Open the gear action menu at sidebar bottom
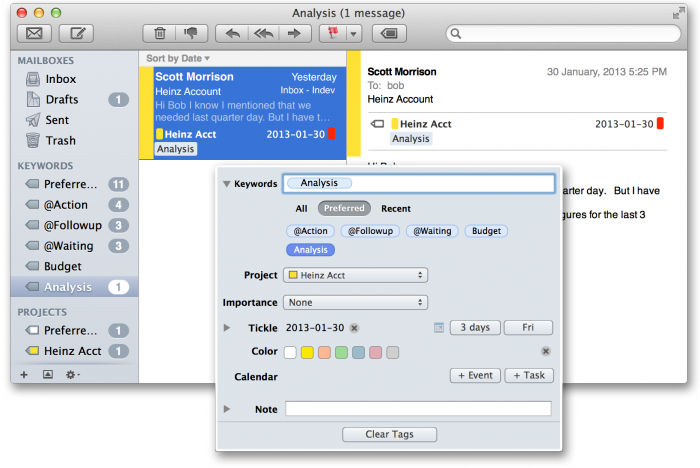The width and height of the screenshot is (700, 468). coord(72,375)
